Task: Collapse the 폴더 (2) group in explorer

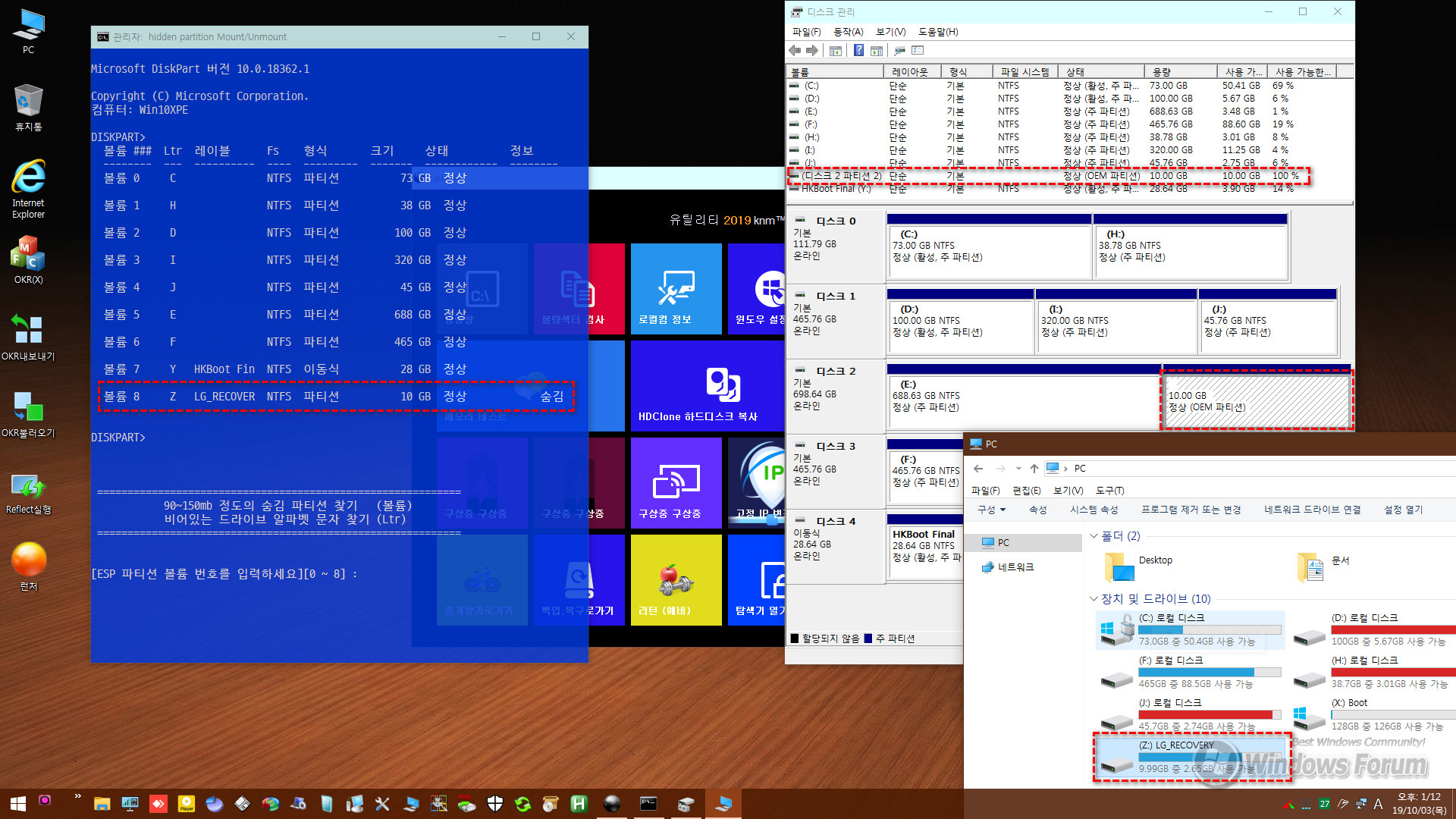Action: coord(1094,536)
